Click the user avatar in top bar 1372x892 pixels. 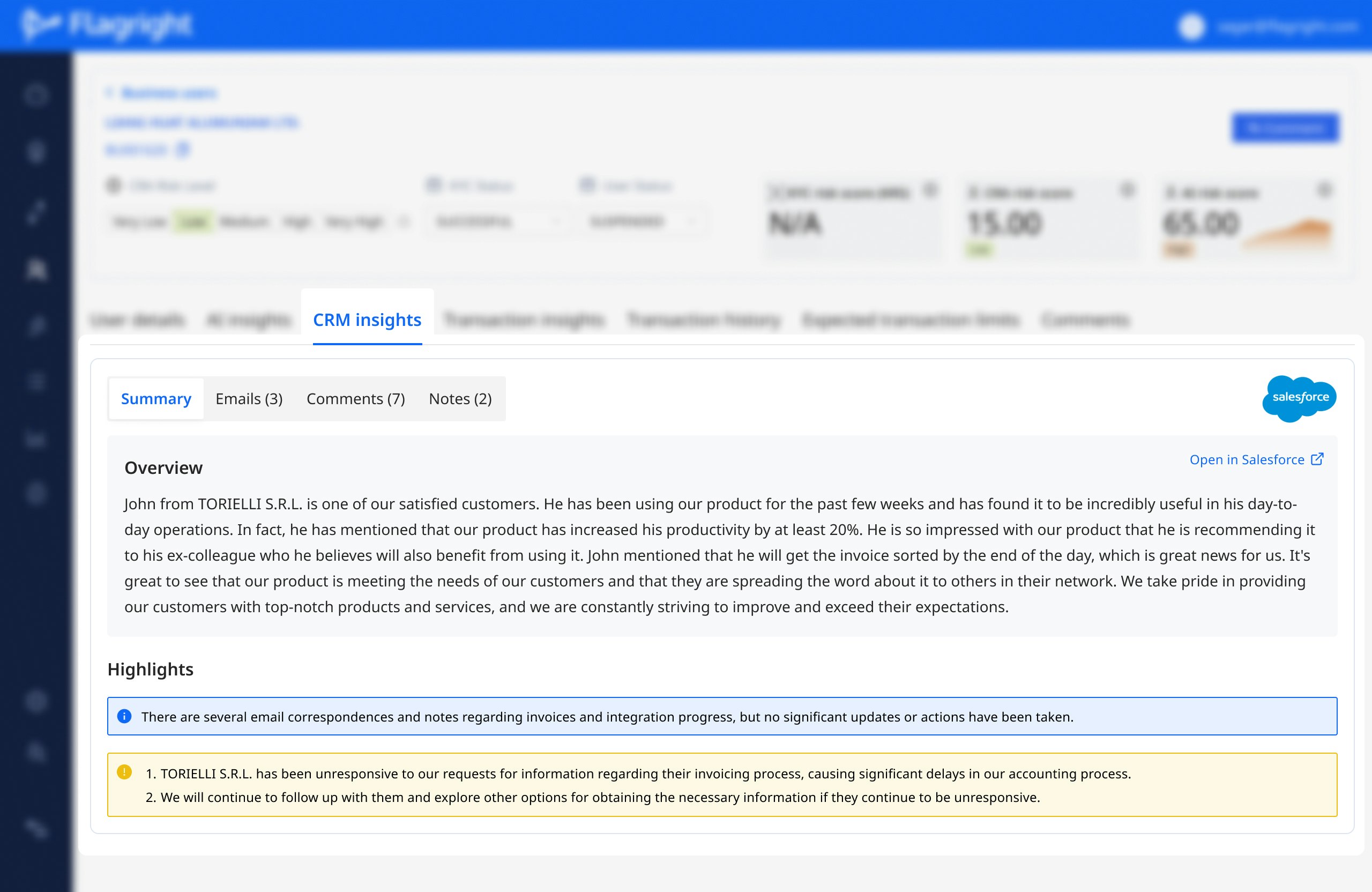point(1191,26)
